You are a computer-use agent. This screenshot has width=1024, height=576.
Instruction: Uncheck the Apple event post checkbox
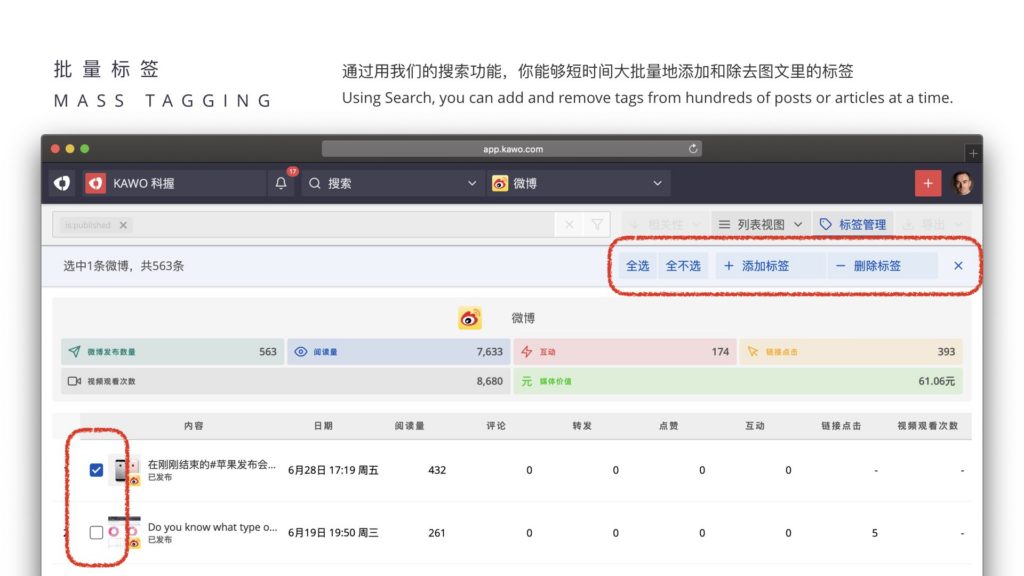click(x=97, y=470)
